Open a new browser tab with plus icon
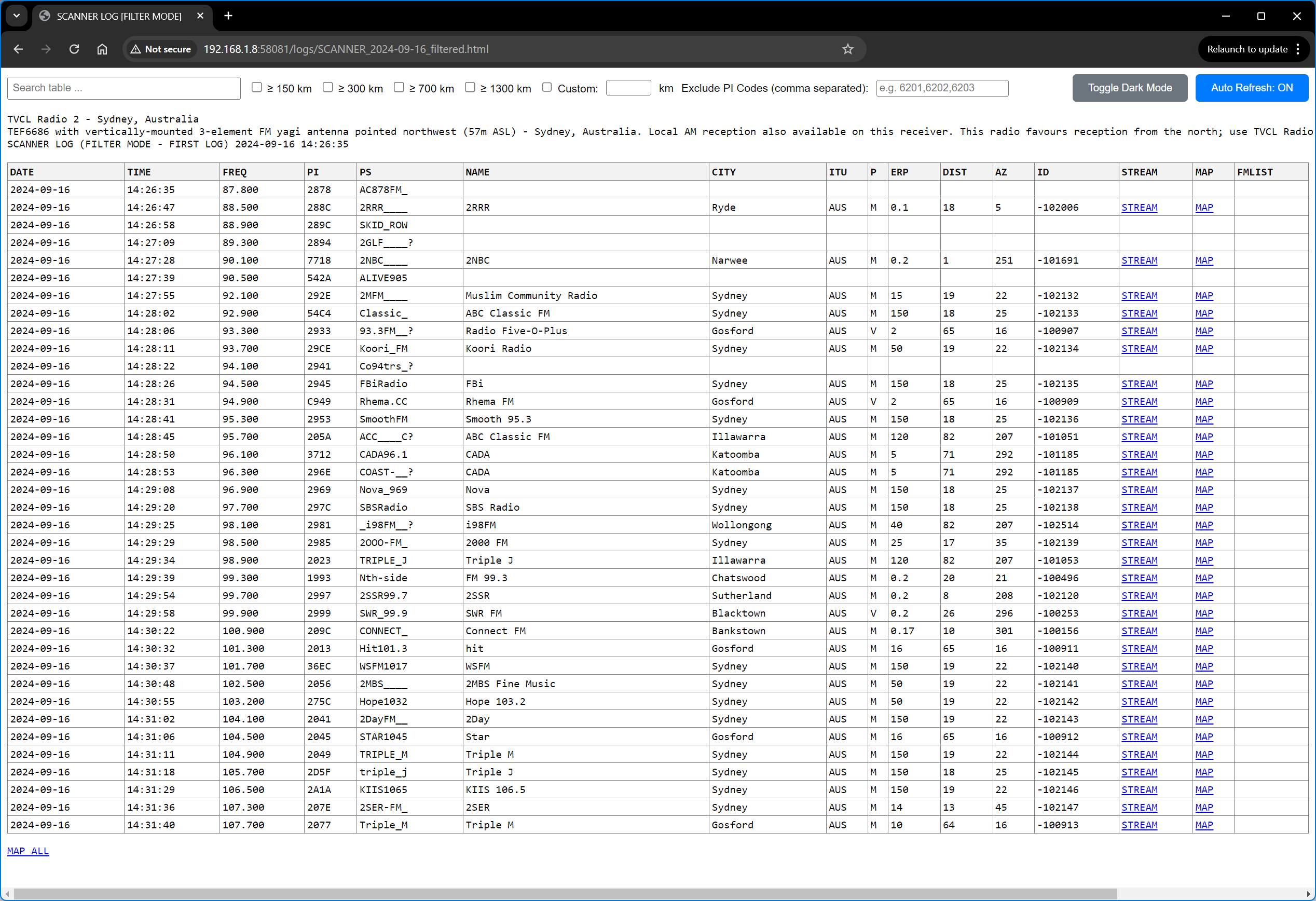 pos(228,16)
